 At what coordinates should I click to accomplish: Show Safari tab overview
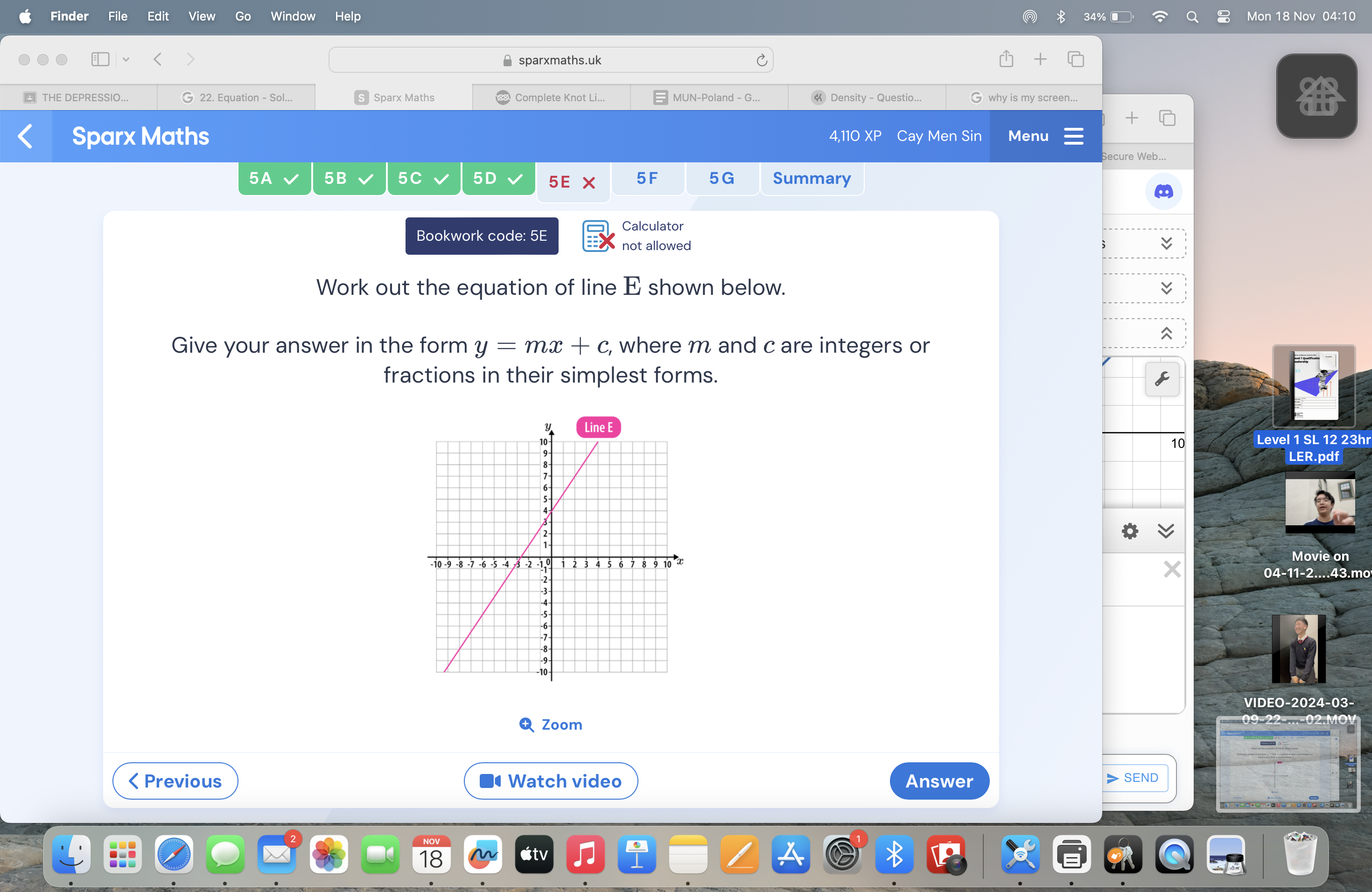pos(1075,59)
